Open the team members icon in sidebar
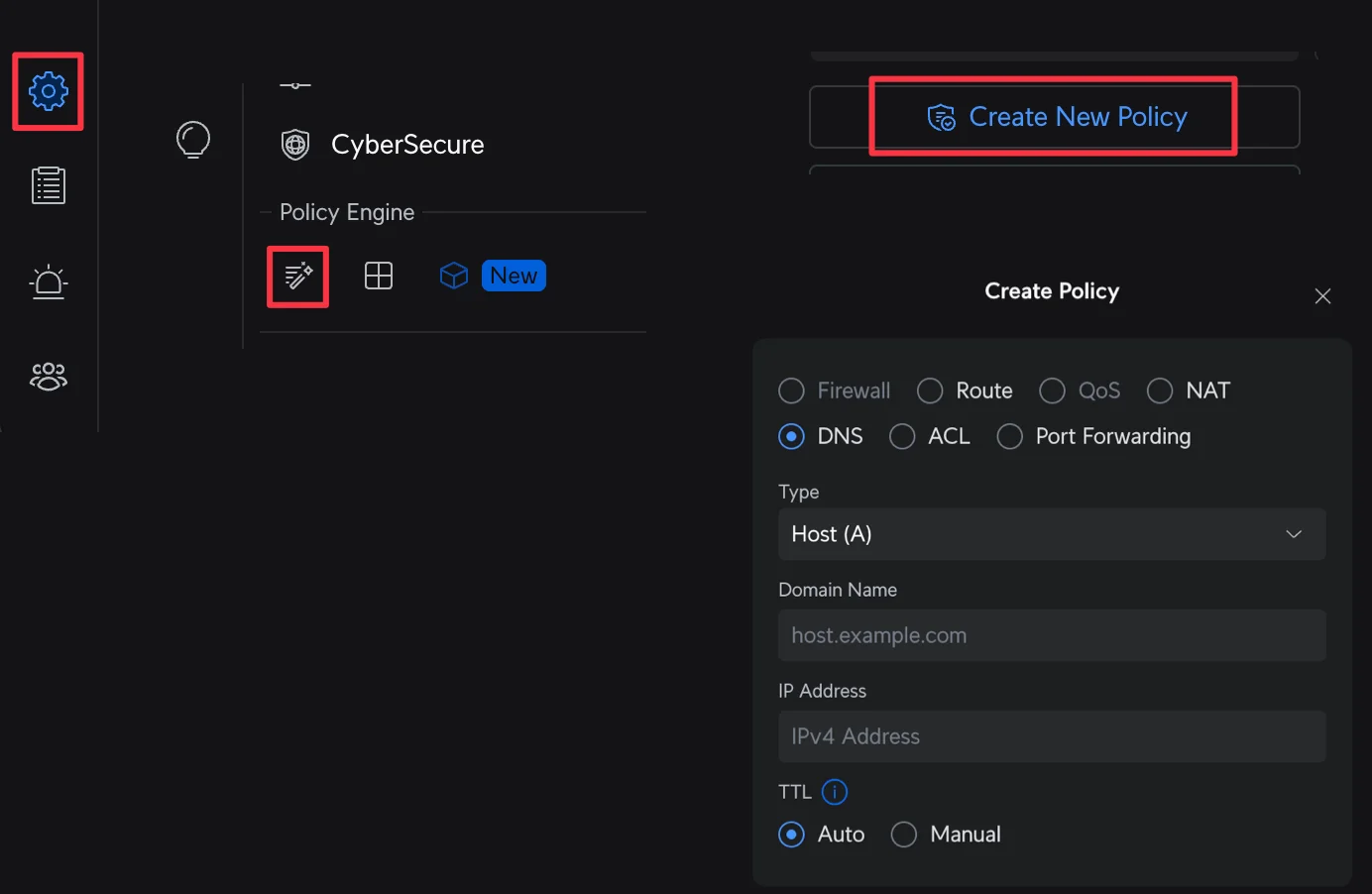The image size is (1372, 894). (48, 377)
